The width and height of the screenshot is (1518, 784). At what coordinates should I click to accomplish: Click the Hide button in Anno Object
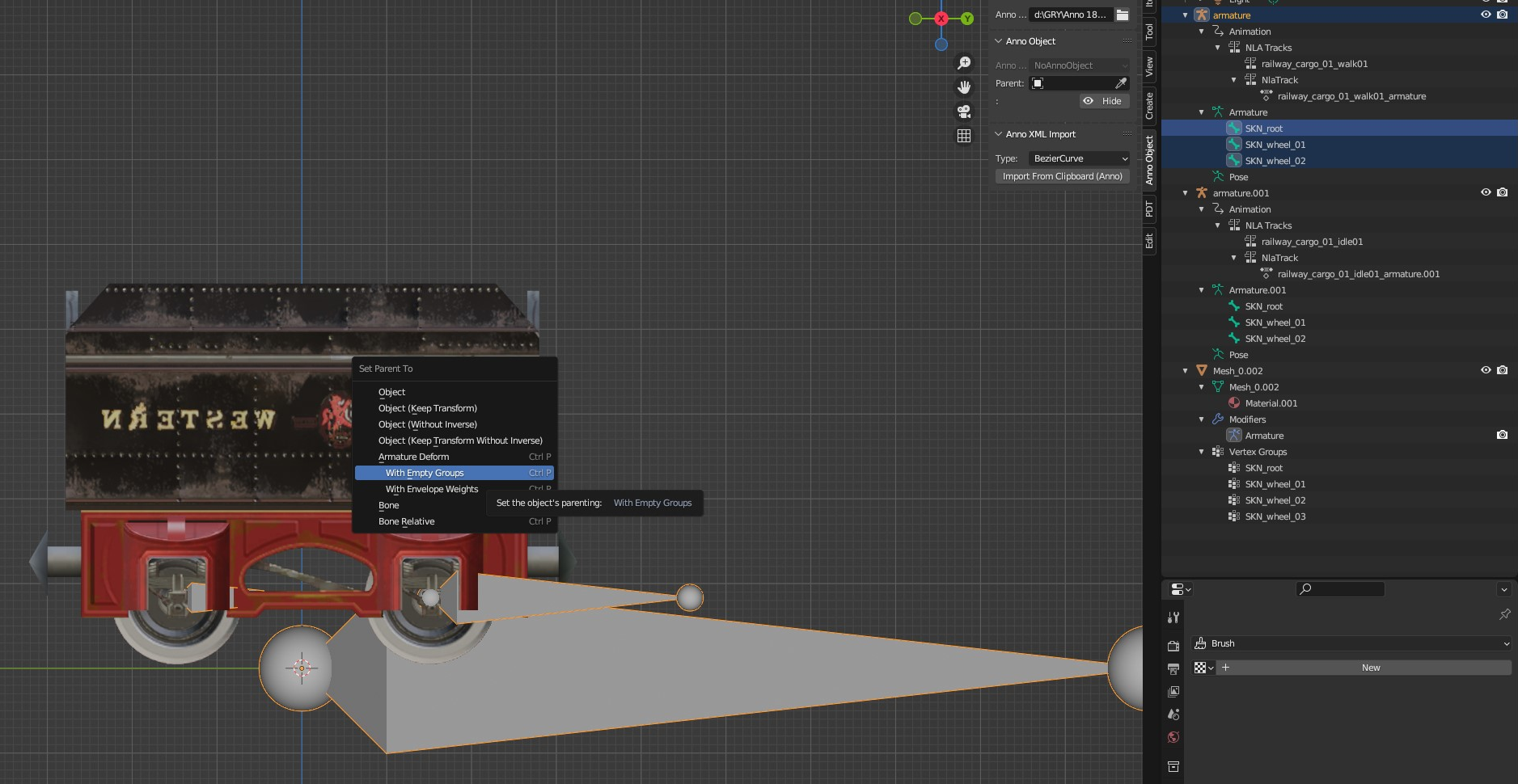pyautogui.click(x=1104, y=101)
